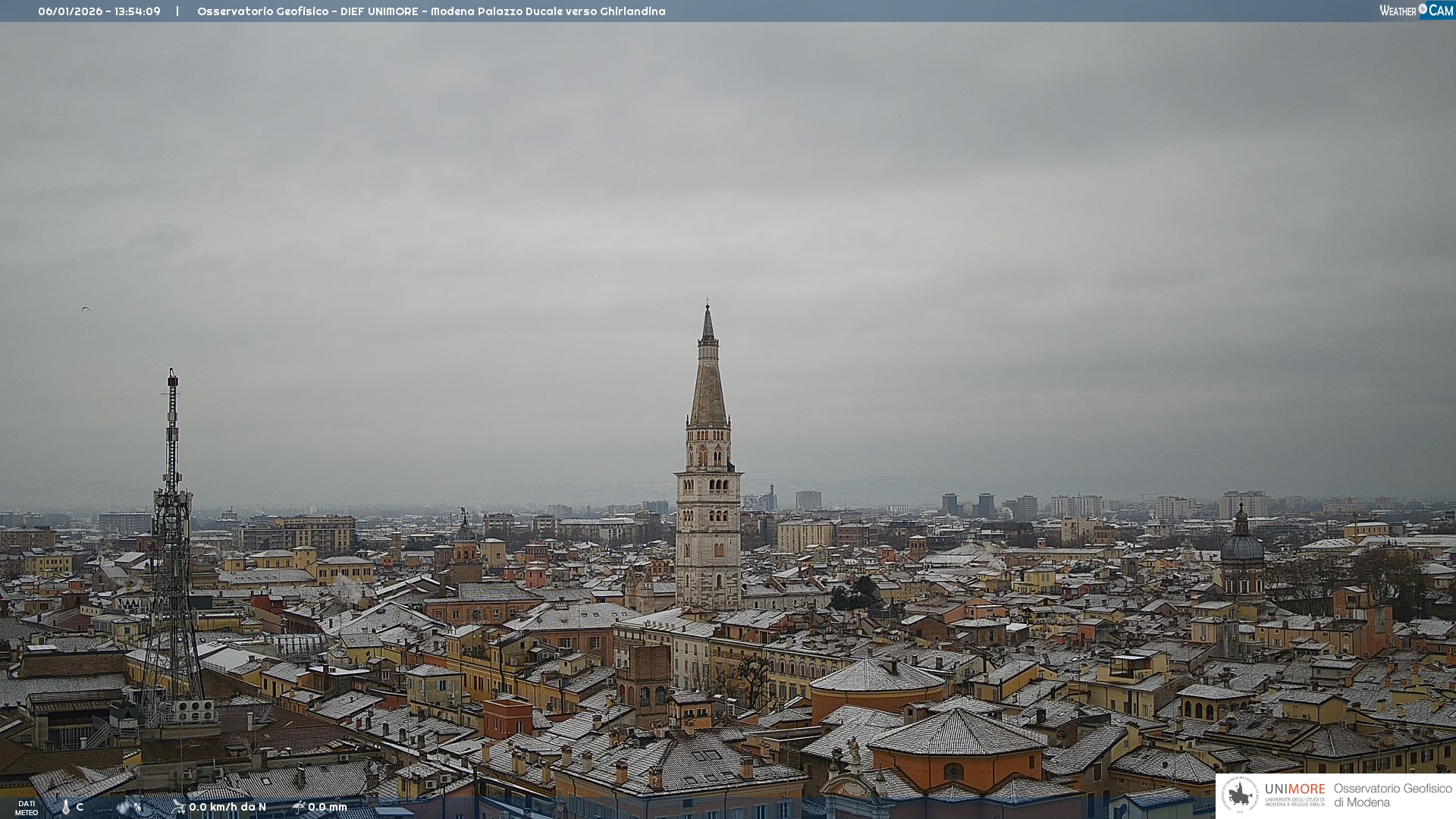Click the wind vane icon
Viewport: 1456px width, 819px height.
179,807
